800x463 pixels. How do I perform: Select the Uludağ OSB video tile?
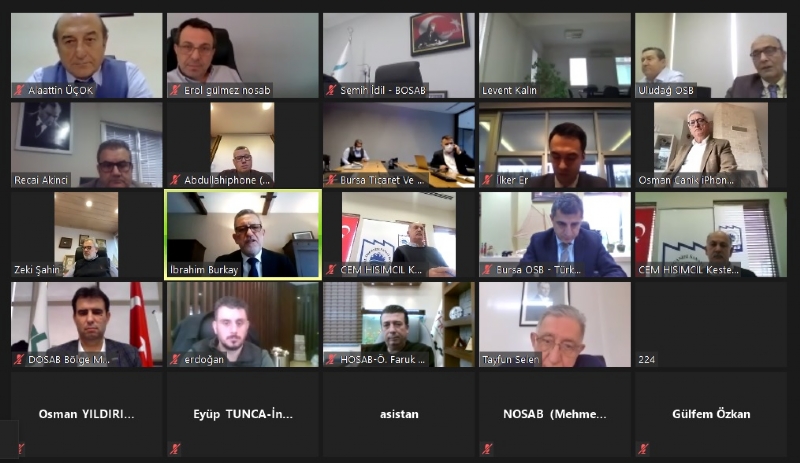pyautogui.click(x=711, y=55)
